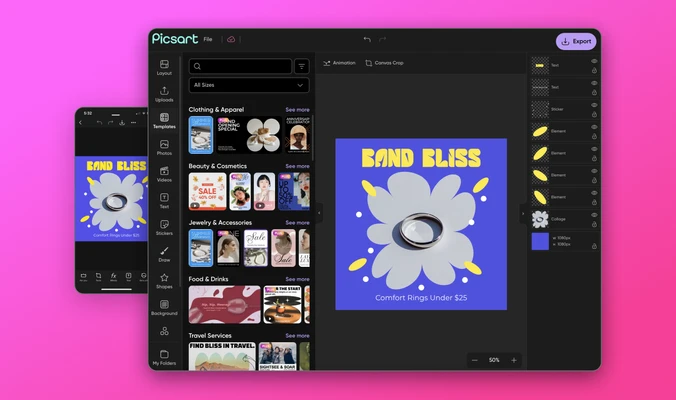Open the Layout panel in sidebar
The height and width of the screenshot is (400, 676).
click(164, 67)
